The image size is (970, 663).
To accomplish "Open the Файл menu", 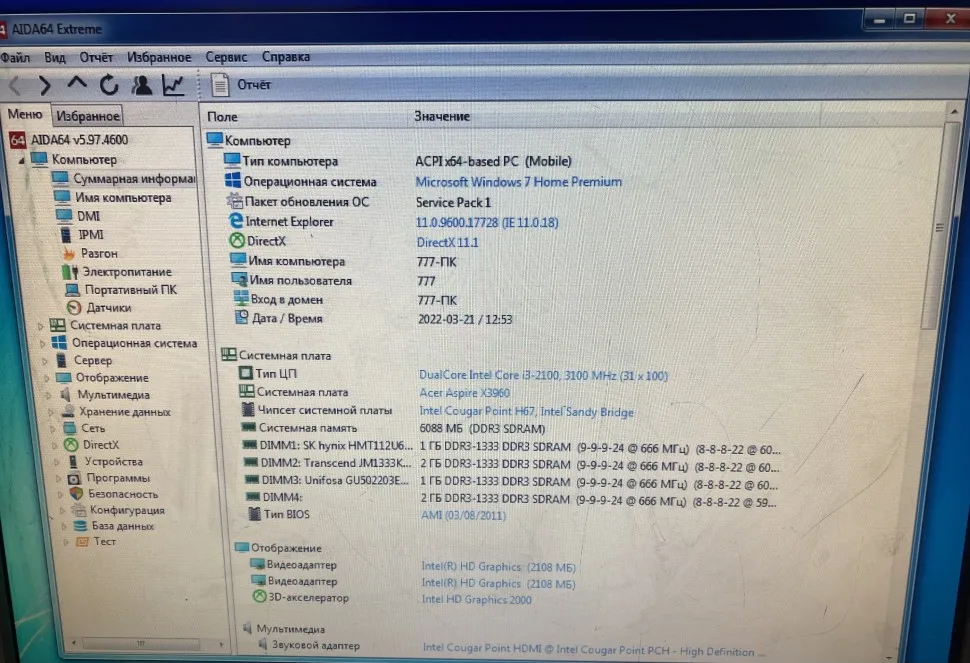I will [x=15, y=58].
